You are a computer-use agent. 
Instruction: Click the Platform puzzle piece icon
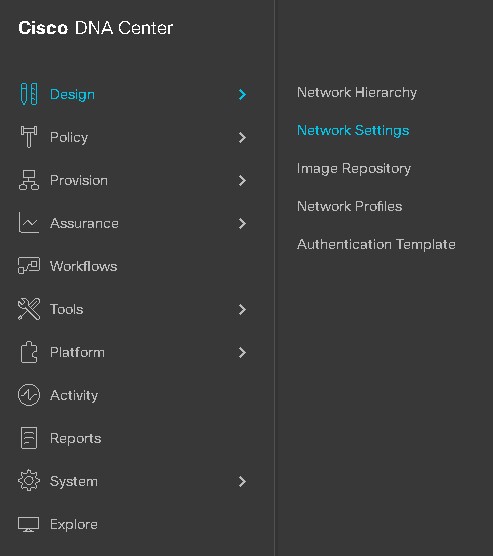29,352
